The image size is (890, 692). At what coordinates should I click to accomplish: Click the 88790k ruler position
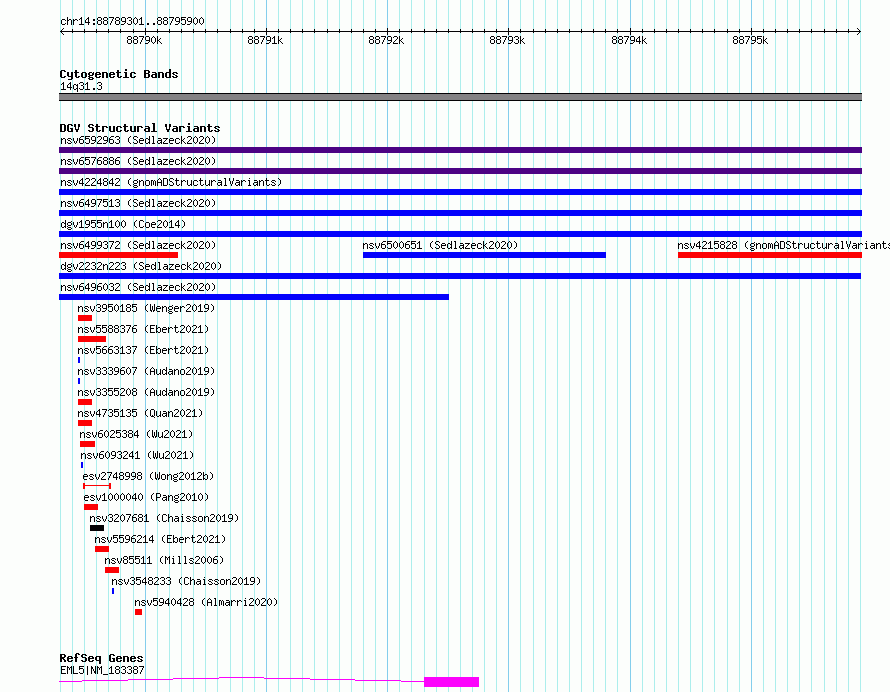(144, 40)
